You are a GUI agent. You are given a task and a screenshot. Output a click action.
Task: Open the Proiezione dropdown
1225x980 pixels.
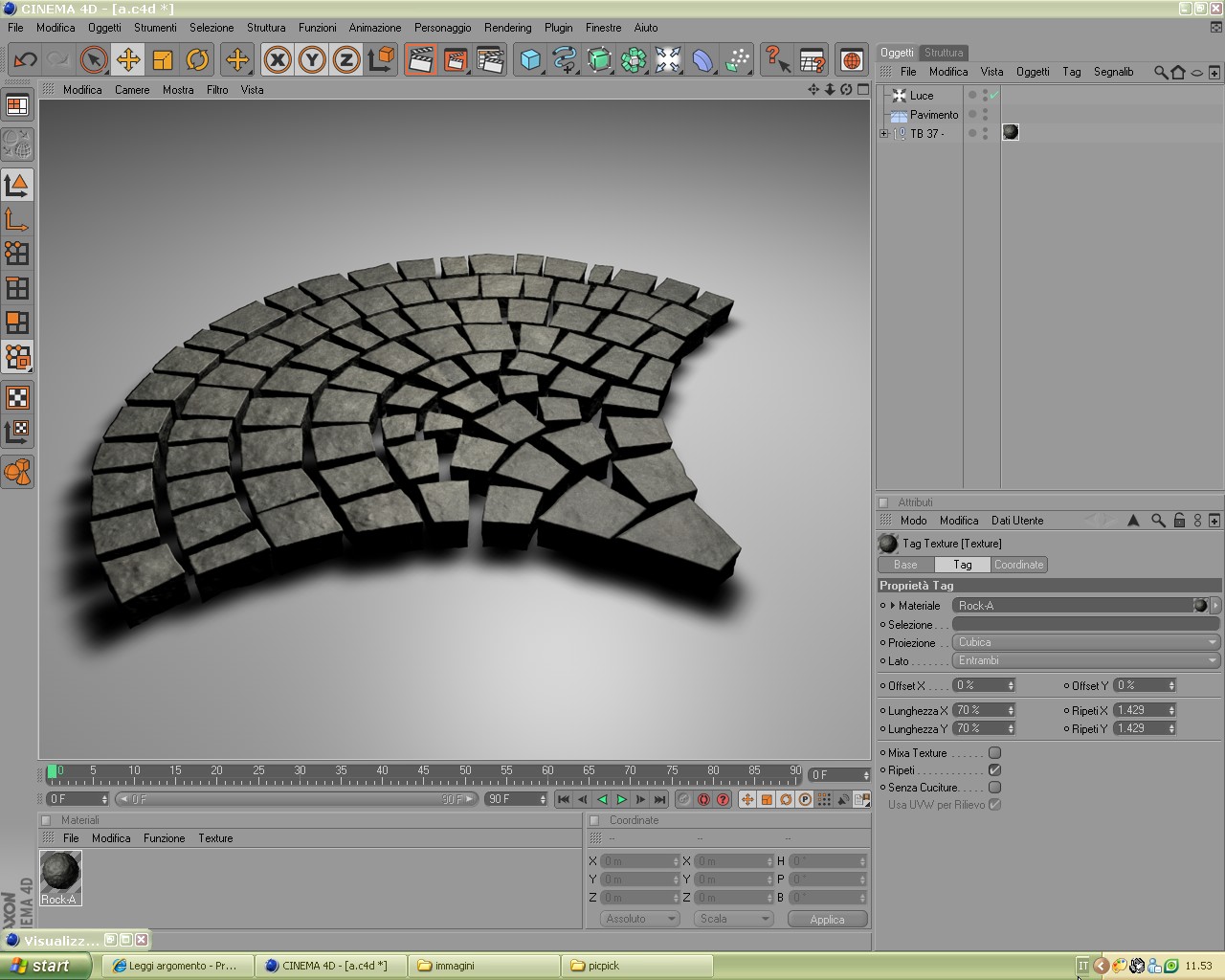(1086, 642)
